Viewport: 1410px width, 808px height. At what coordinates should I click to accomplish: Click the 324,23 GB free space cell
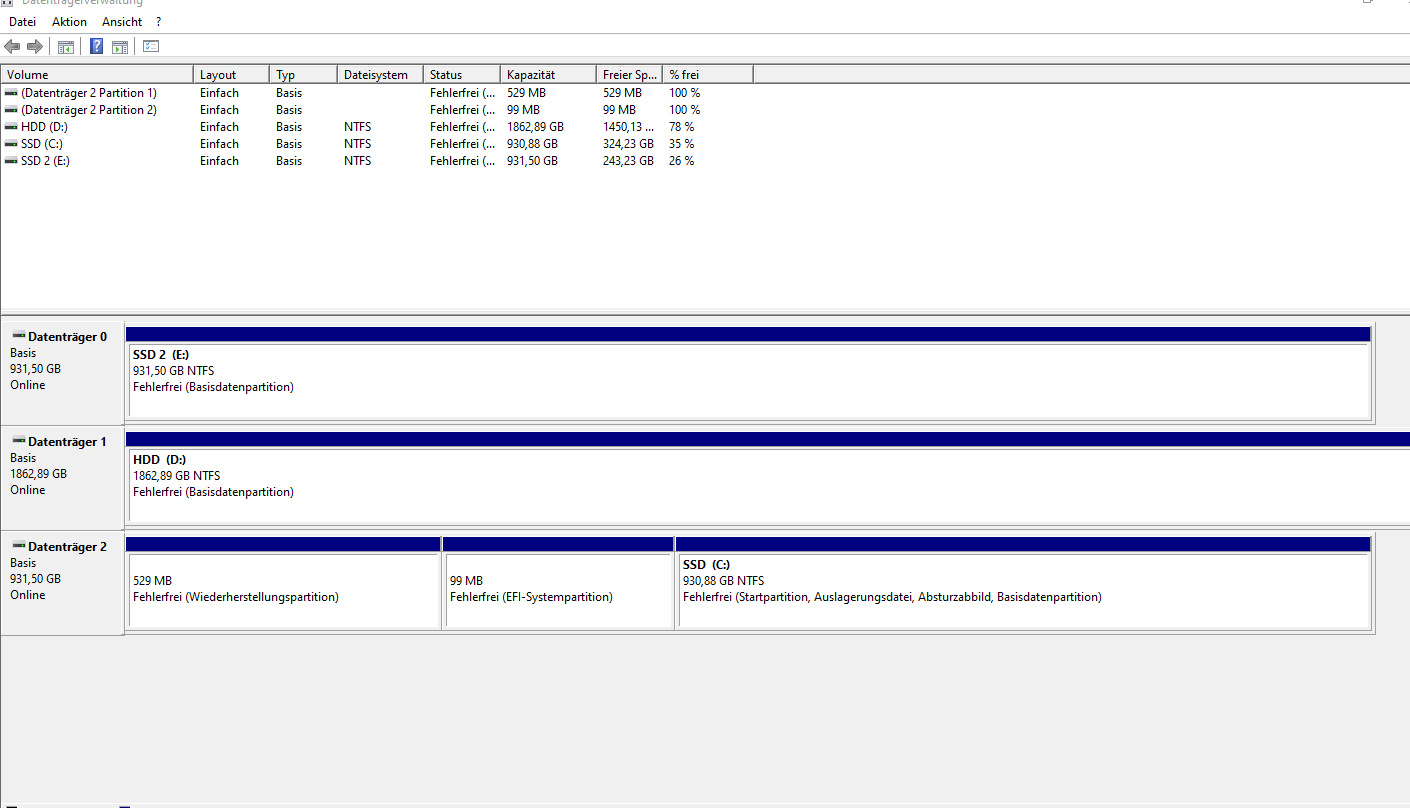coord(628,144)
